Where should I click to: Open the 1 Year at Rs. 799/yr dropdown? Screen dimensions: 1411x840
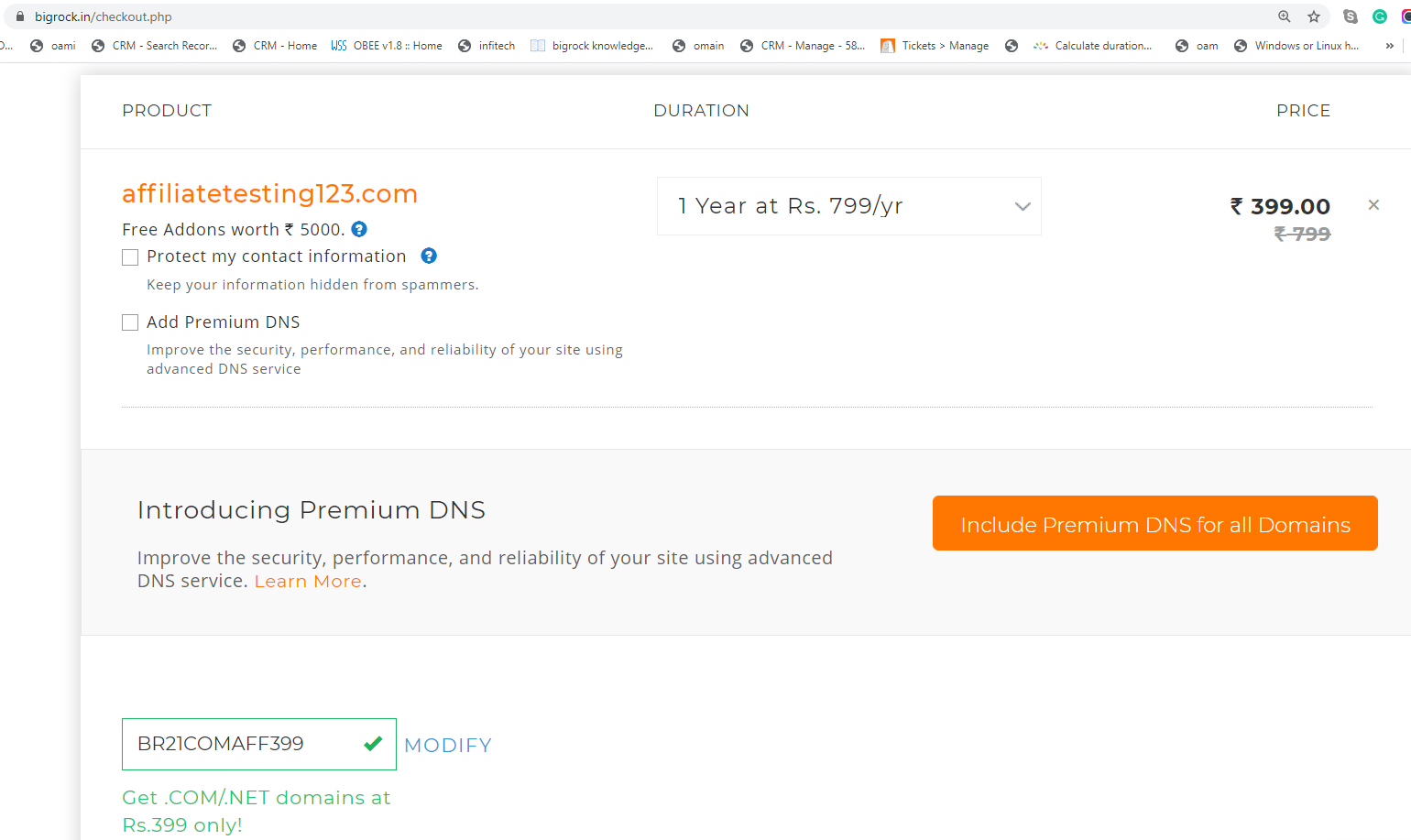[x=849, y=206]
